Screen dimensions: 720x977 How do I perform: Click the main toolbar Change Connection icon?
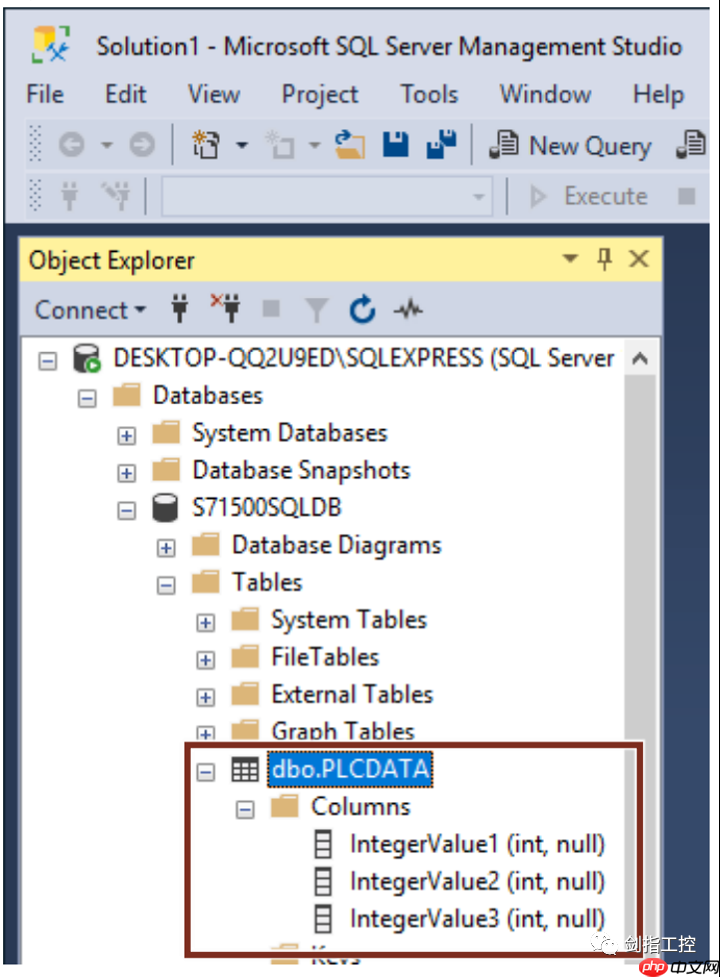[x=116, y=196]
